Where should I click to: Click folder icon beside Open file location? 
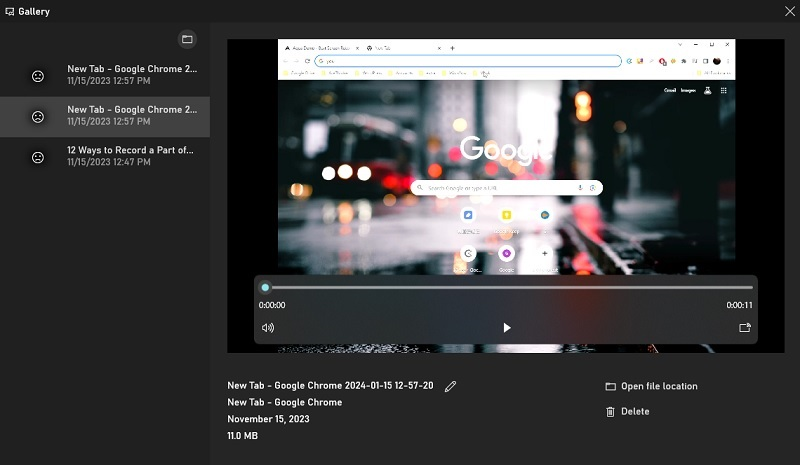[610, 386]
